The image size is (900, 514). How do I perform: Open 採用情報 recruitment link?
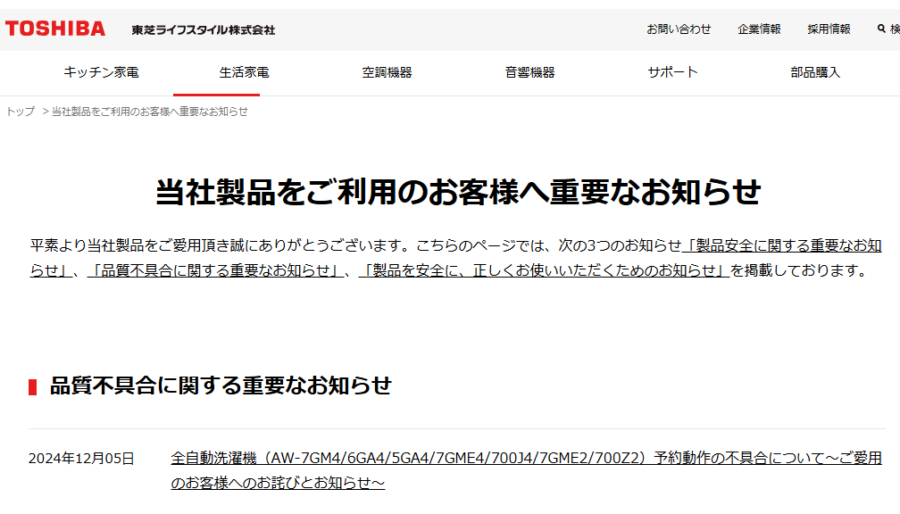[828, 29]
